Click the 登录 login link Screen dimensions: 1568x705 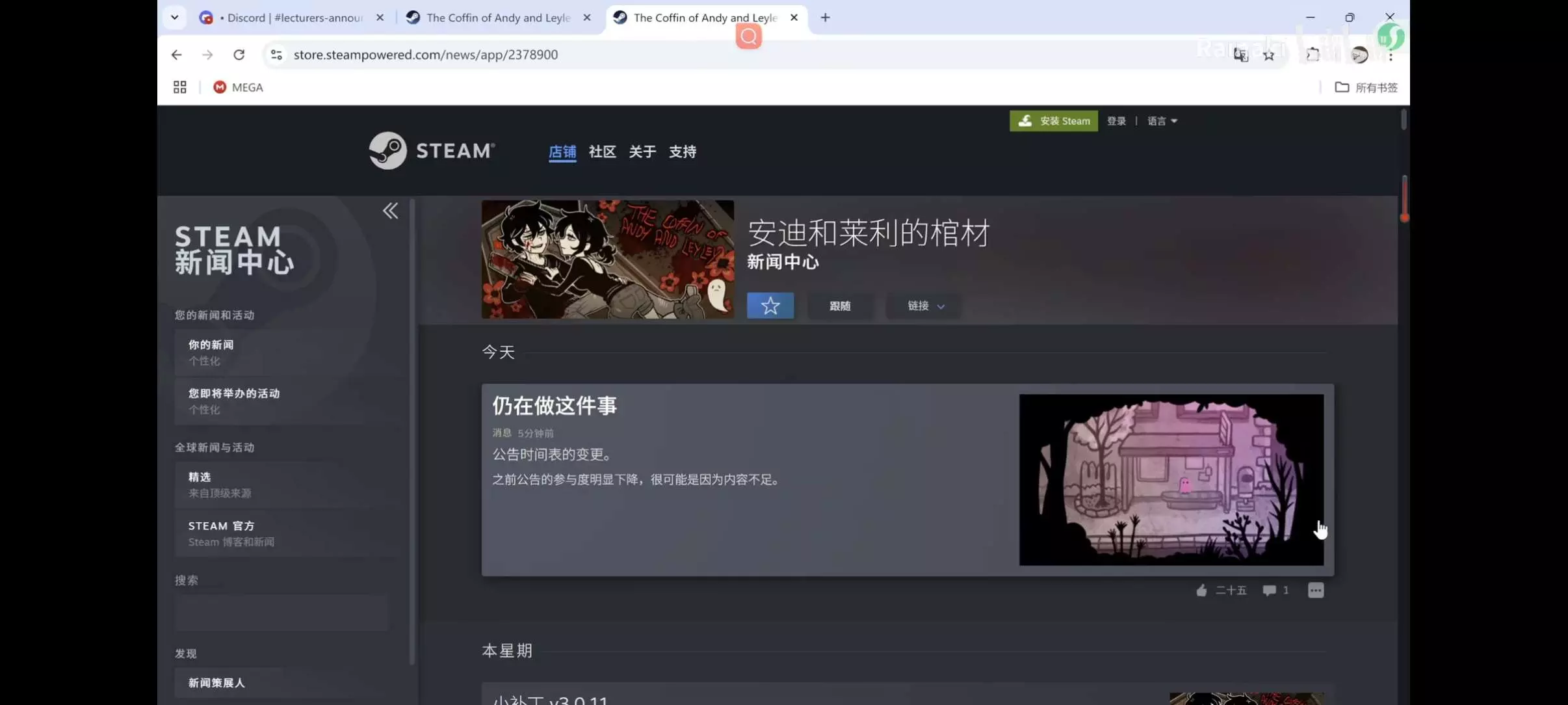pyautogui.click(x=1116, y=121)
